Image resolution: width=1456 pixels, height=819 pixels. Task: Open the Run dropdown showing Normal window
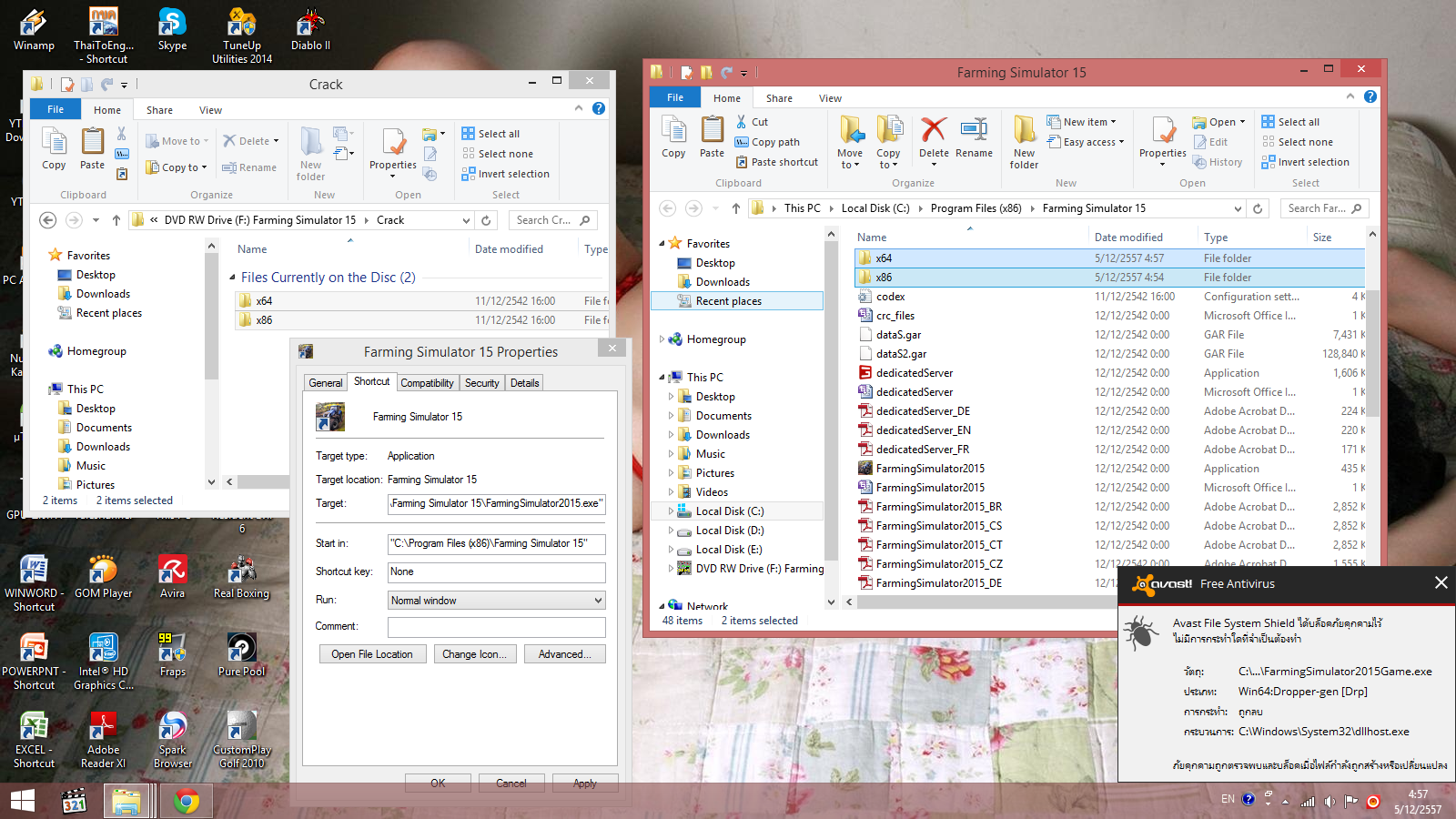click(496, 601)
